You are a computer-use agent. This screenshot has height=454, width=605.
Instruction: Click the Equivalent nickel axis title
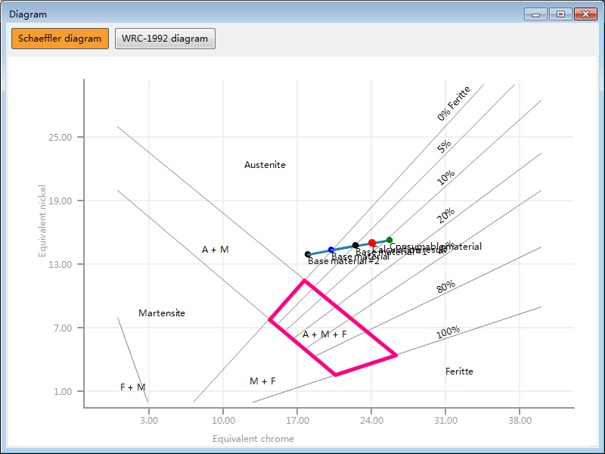[x=43, y=220]
